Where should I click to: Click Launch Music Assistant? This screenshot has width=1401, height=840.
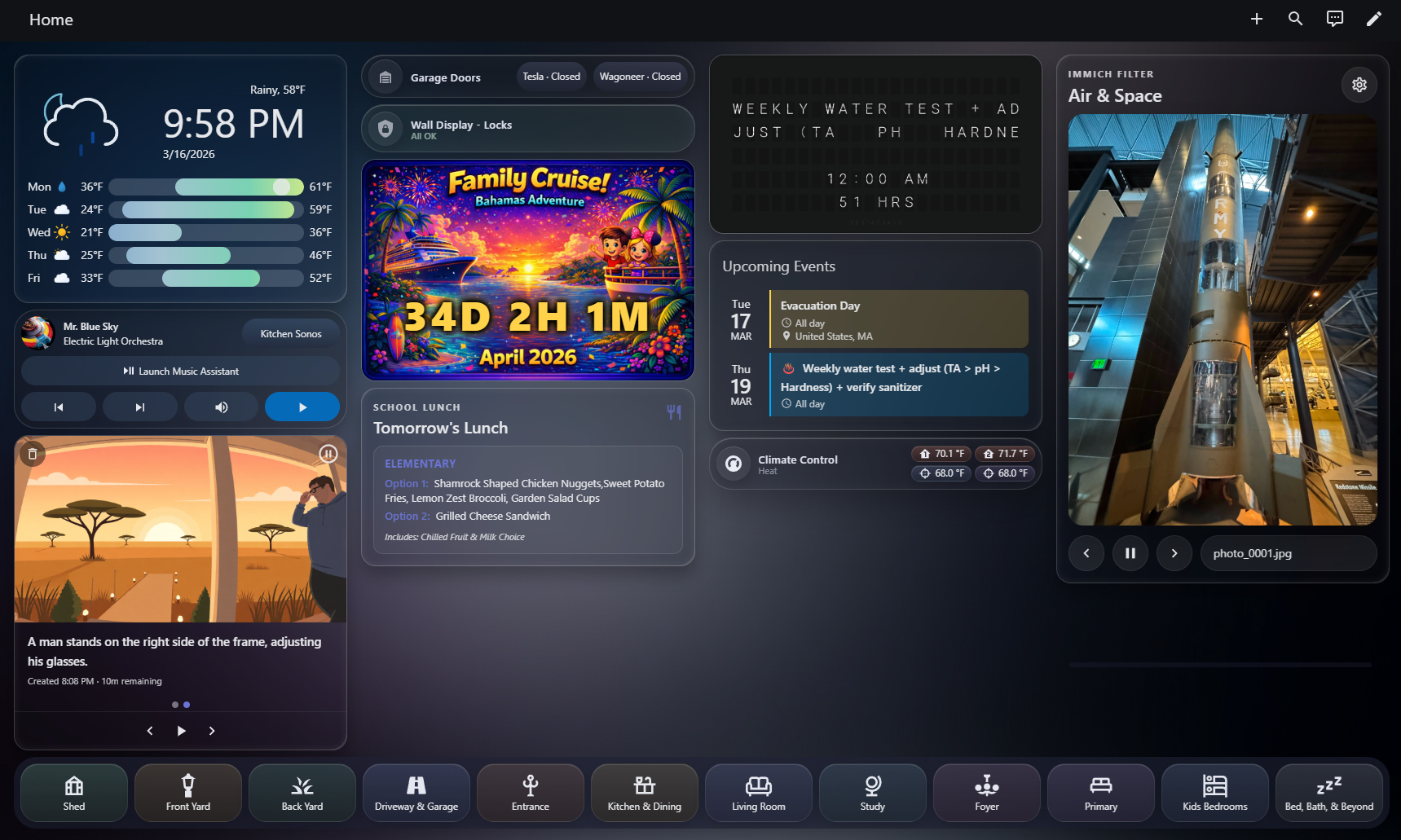tap(180, 371)
